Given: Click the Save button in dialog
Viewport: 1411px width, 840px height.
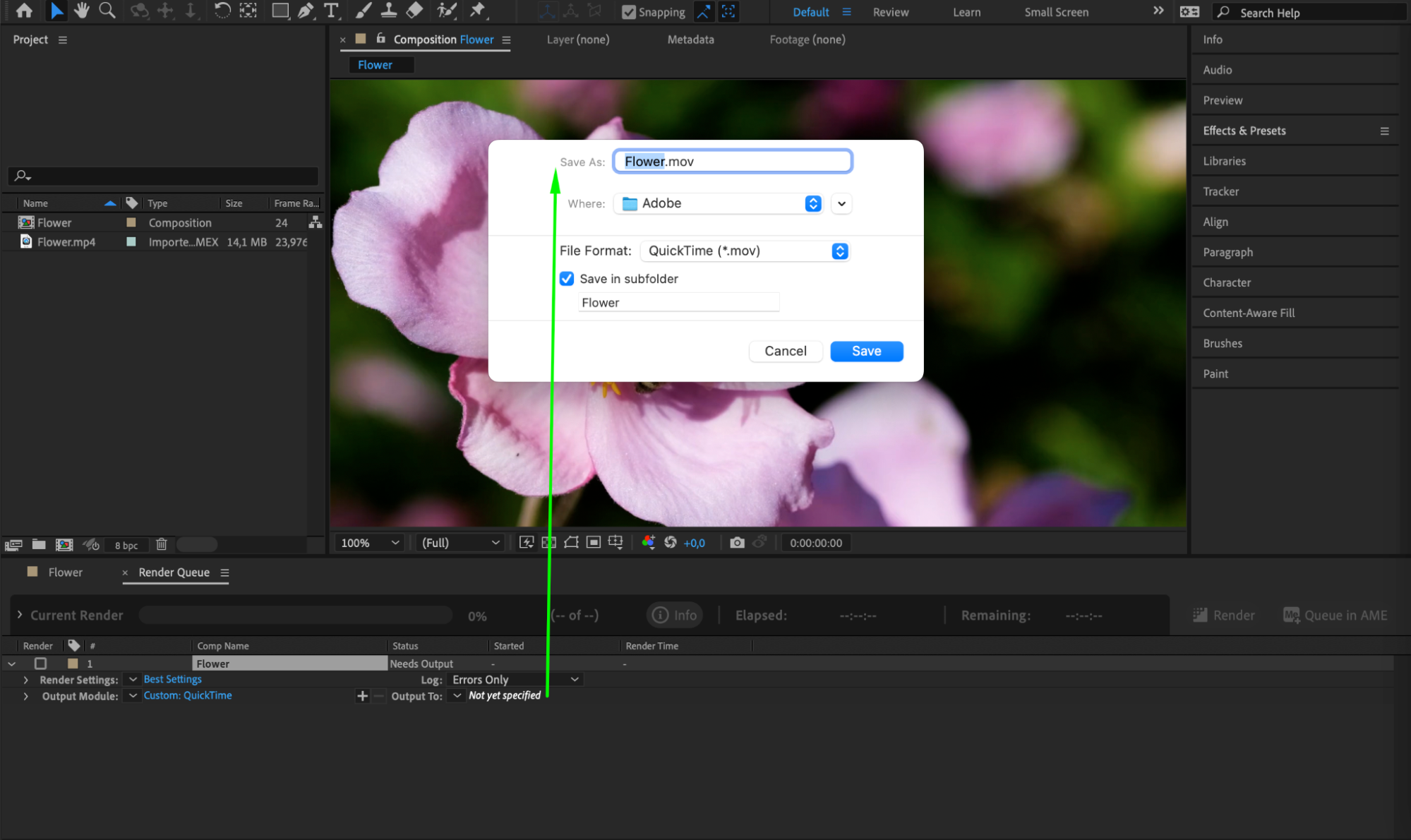Looking at the screenshot, I should (x=866, y=351).
